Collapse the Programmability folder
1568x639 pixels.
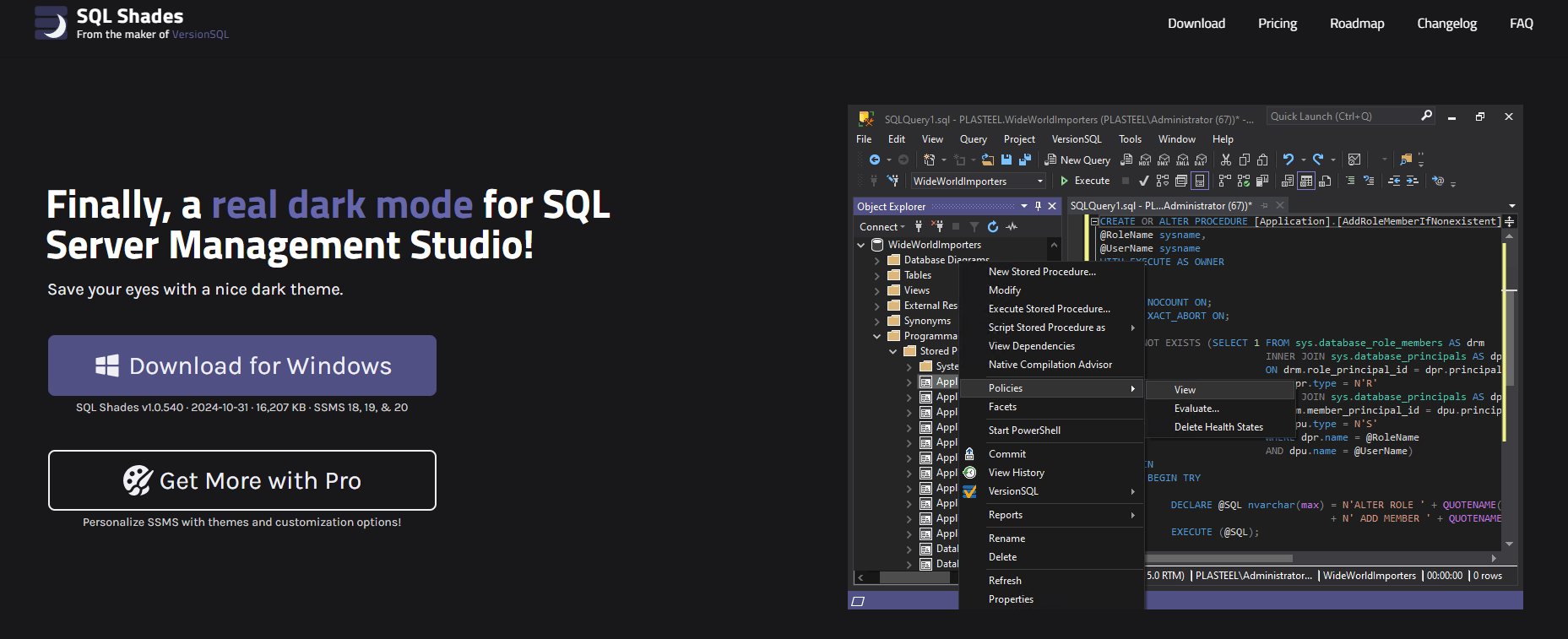(877, 336)
